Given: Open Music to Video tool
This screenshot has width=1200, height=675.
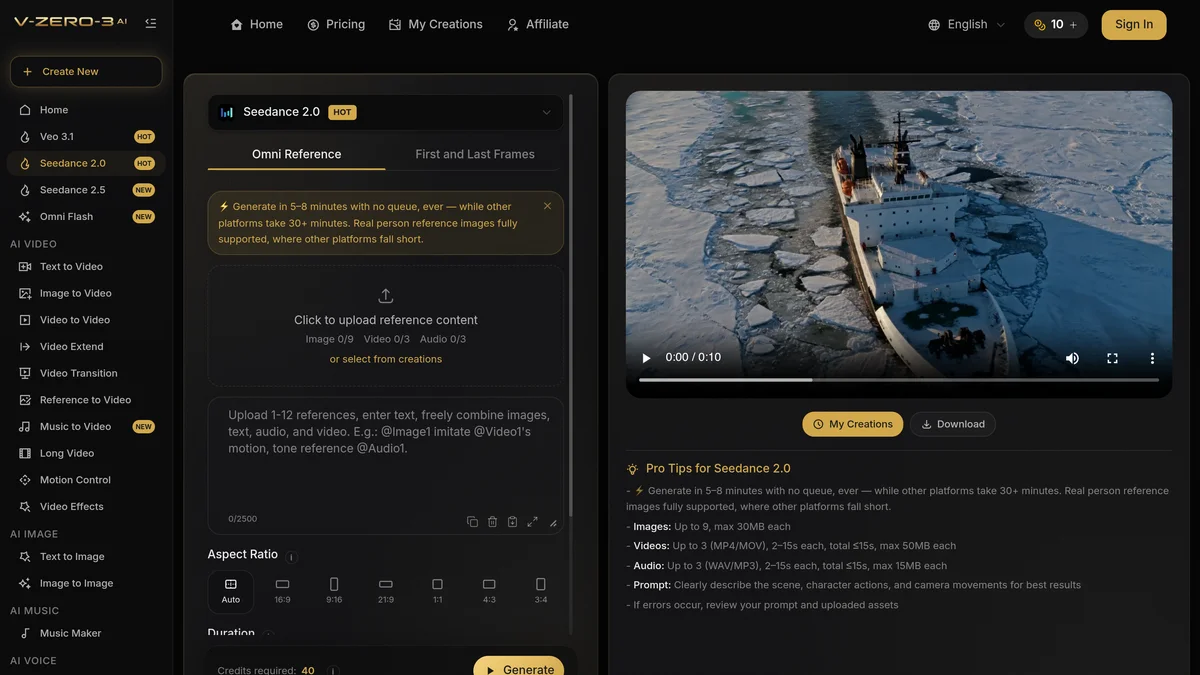Looking at the screenshot, I should point(86,426).
